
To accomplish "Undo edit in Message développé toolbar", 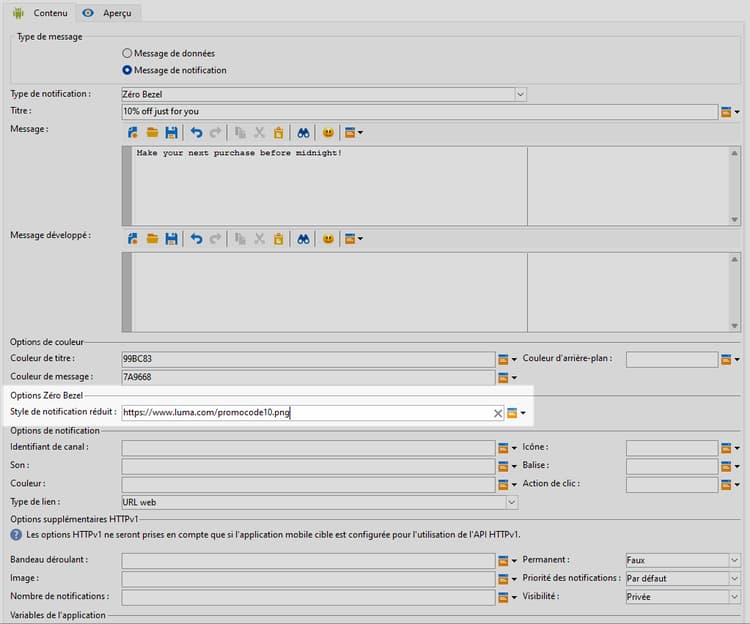I will (196, 239).
